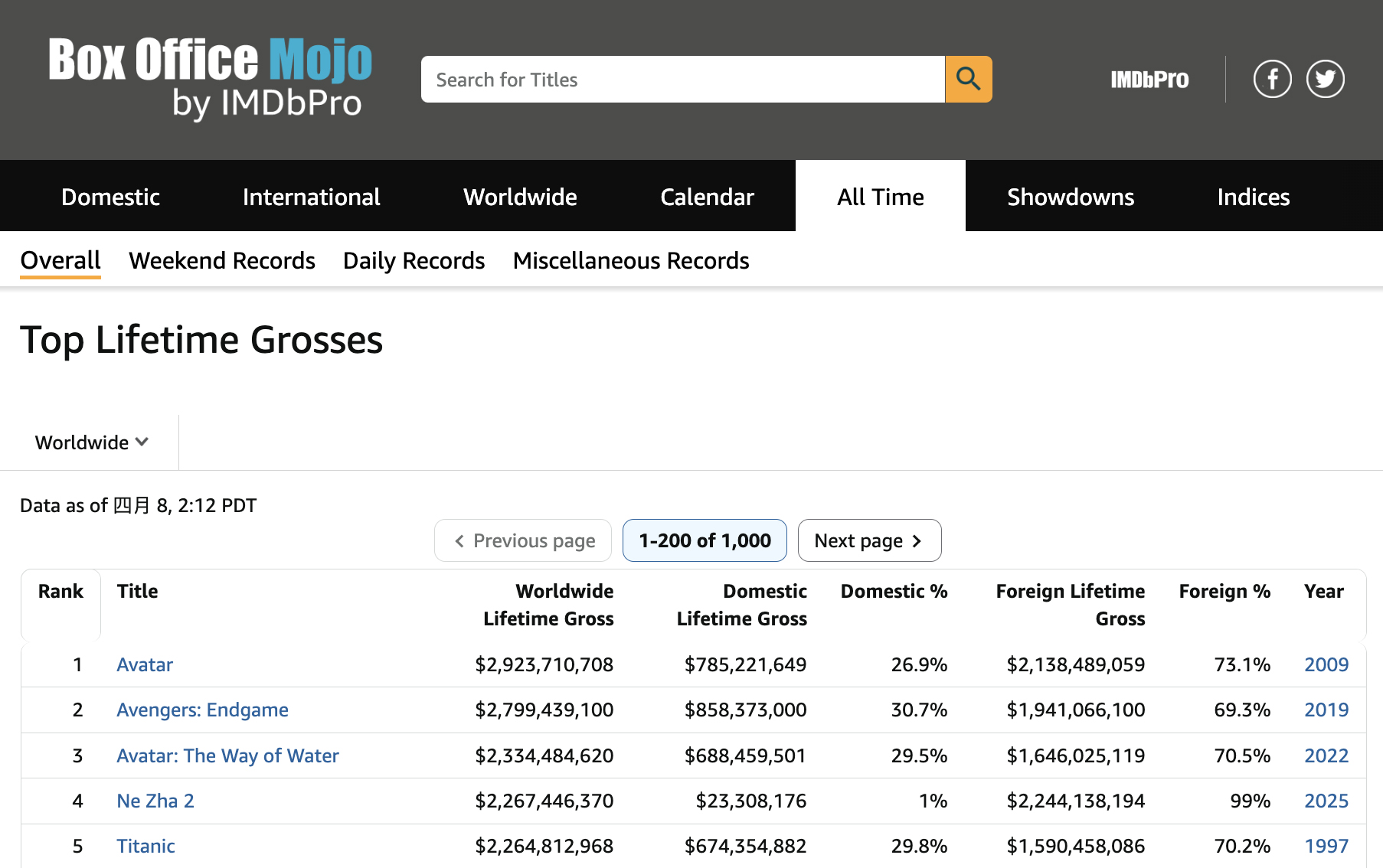This screenshot has height=868, width=1383.
Task: Open the Miscellaneous Records tab
Action: click(x=630, y=260)
